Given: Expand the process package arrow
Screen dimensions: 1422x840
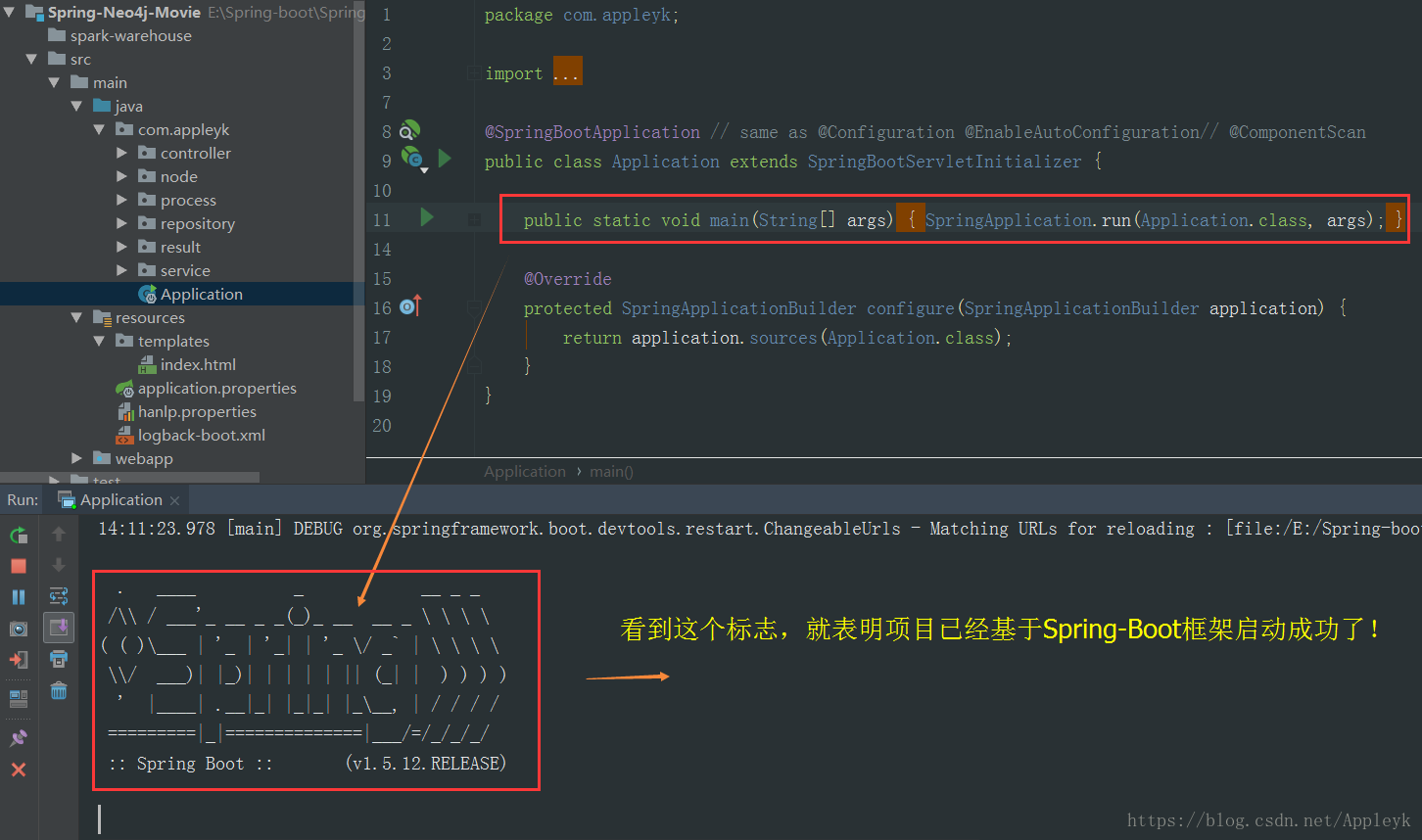Looking at the screenshot, I should pyautogui.click(x=121, y=200).
